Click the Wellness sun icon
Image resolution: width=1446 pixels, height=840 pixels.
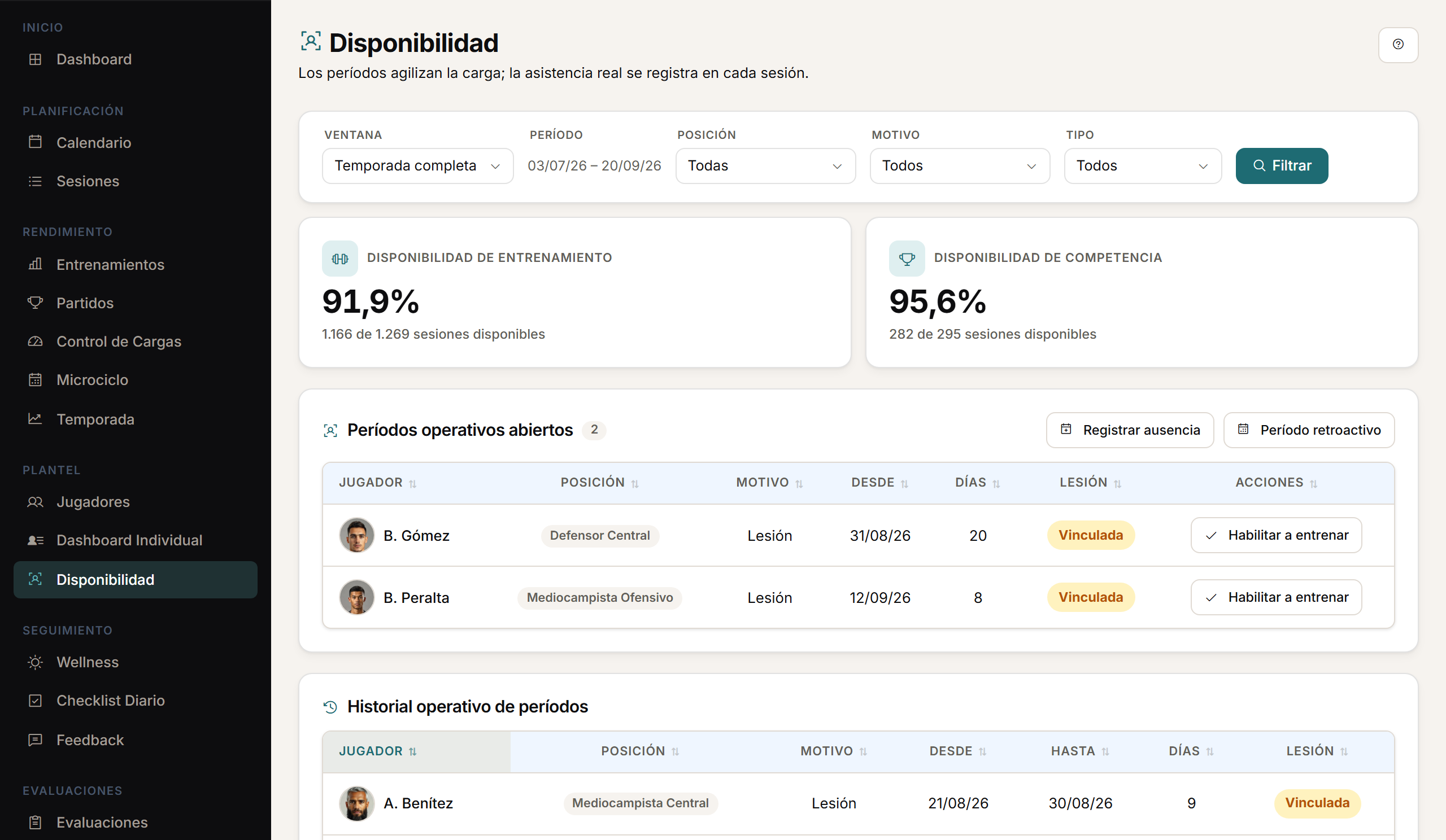tap(35, 662)
